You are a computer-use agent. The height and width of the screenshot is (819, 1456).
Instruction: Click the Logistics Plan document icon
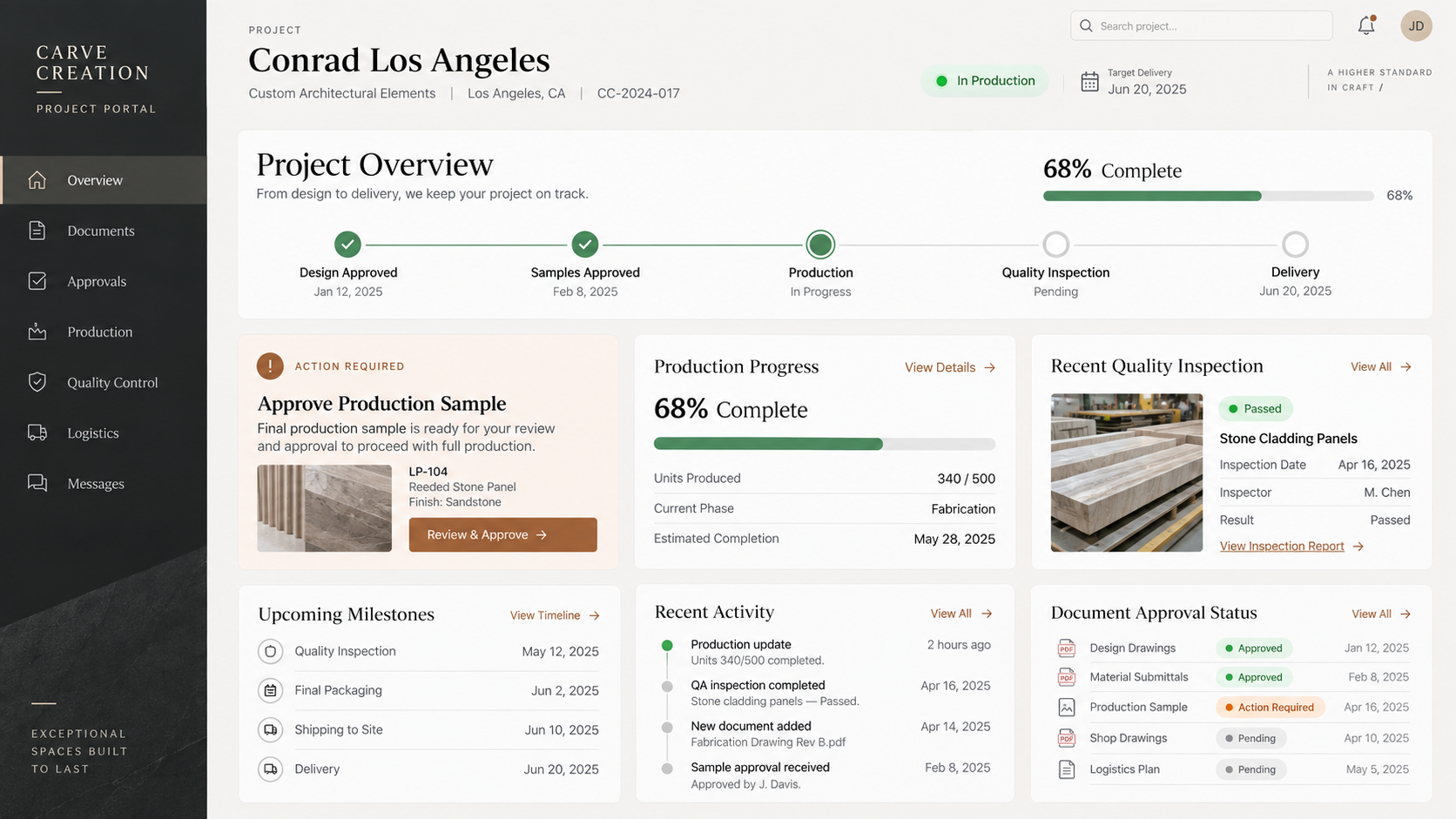(1066, 769)
